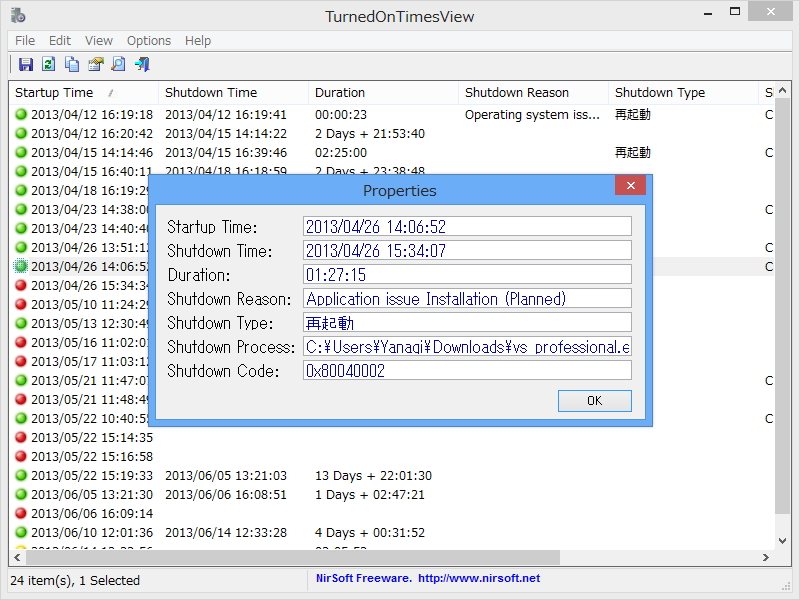Click the Find toolbar icon
The height and width of the screenshot is (600, 800).
coord(118,64)
